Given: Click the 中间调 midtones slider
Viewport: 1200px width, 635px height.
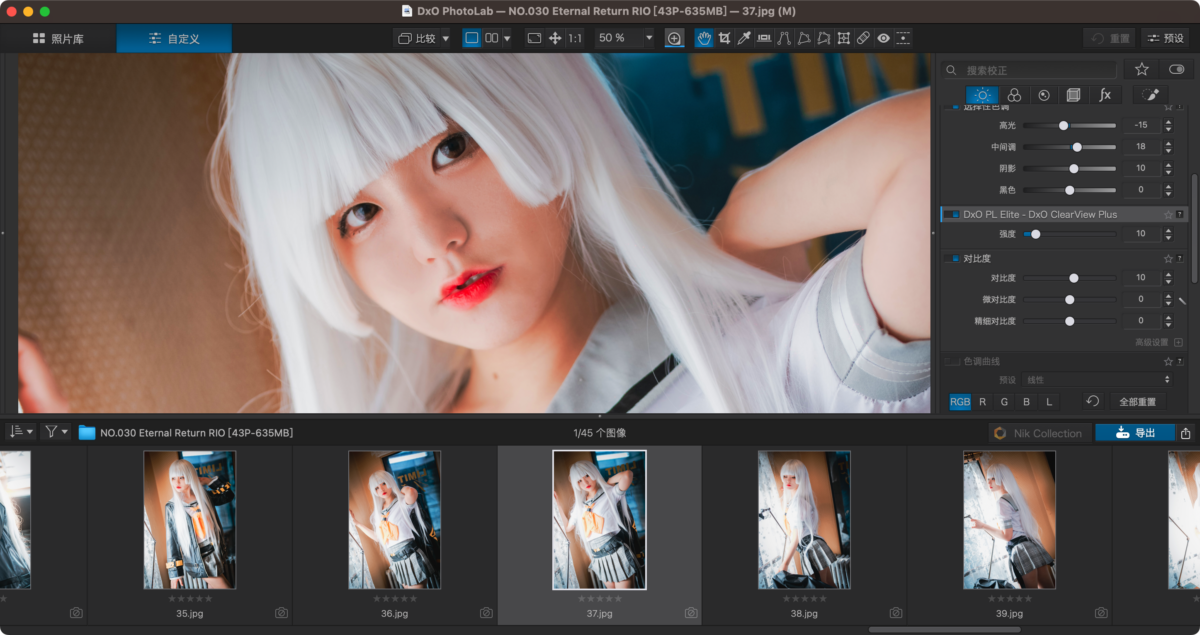Looking at the screenshot, I should pos(1069,147).
